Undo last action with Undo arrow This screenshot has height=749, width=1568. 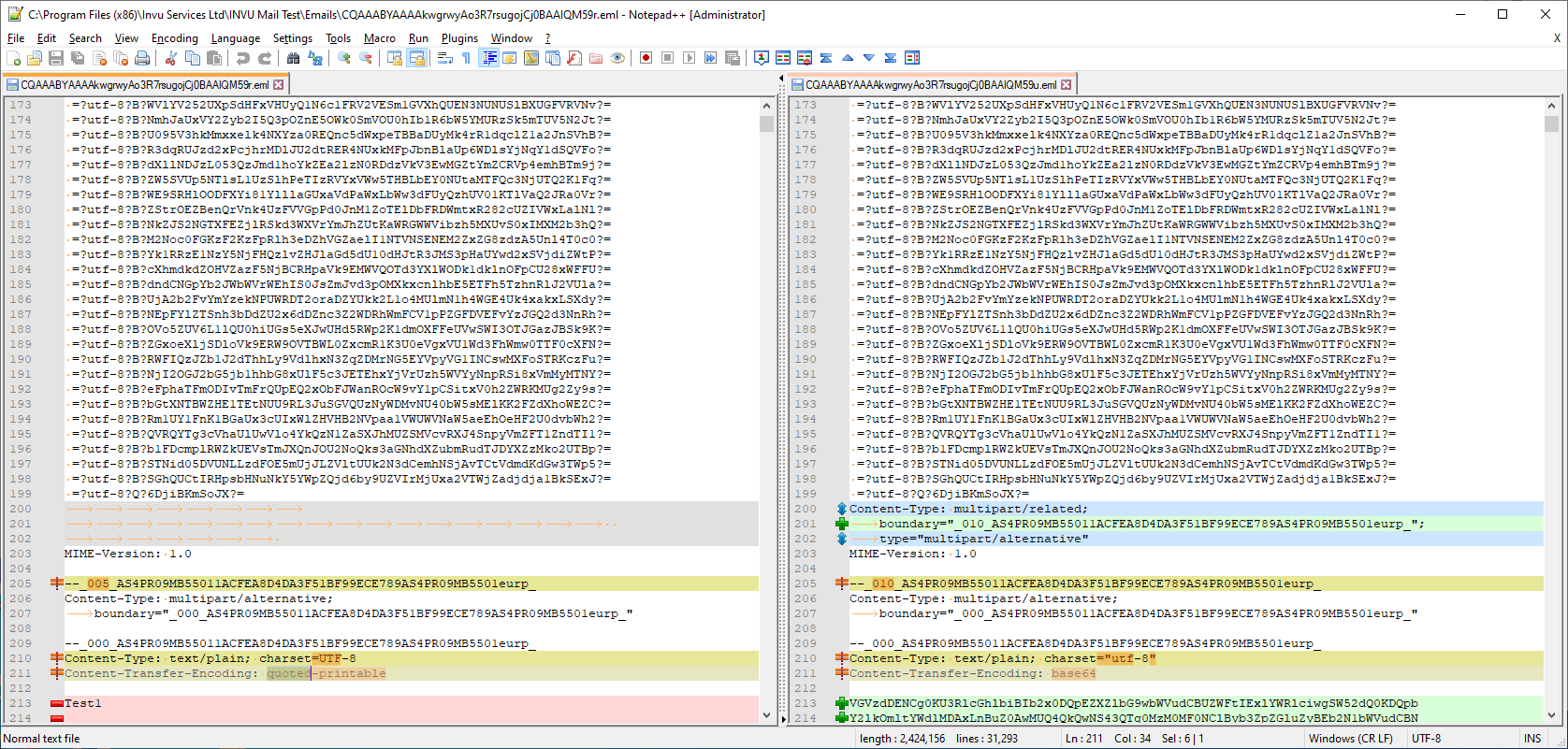click(243, 58)
